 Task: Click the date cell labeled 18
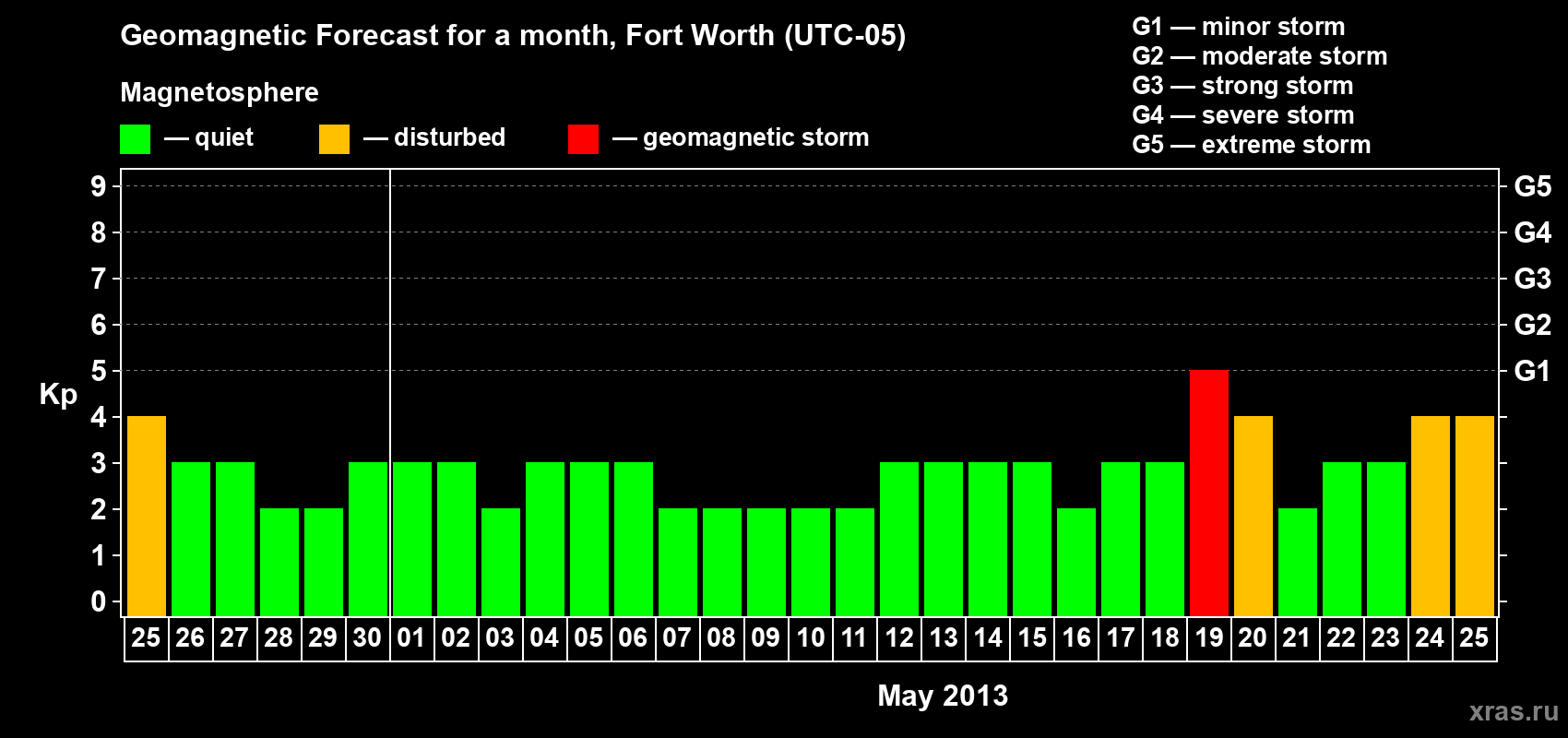(x=1165, y=638)
